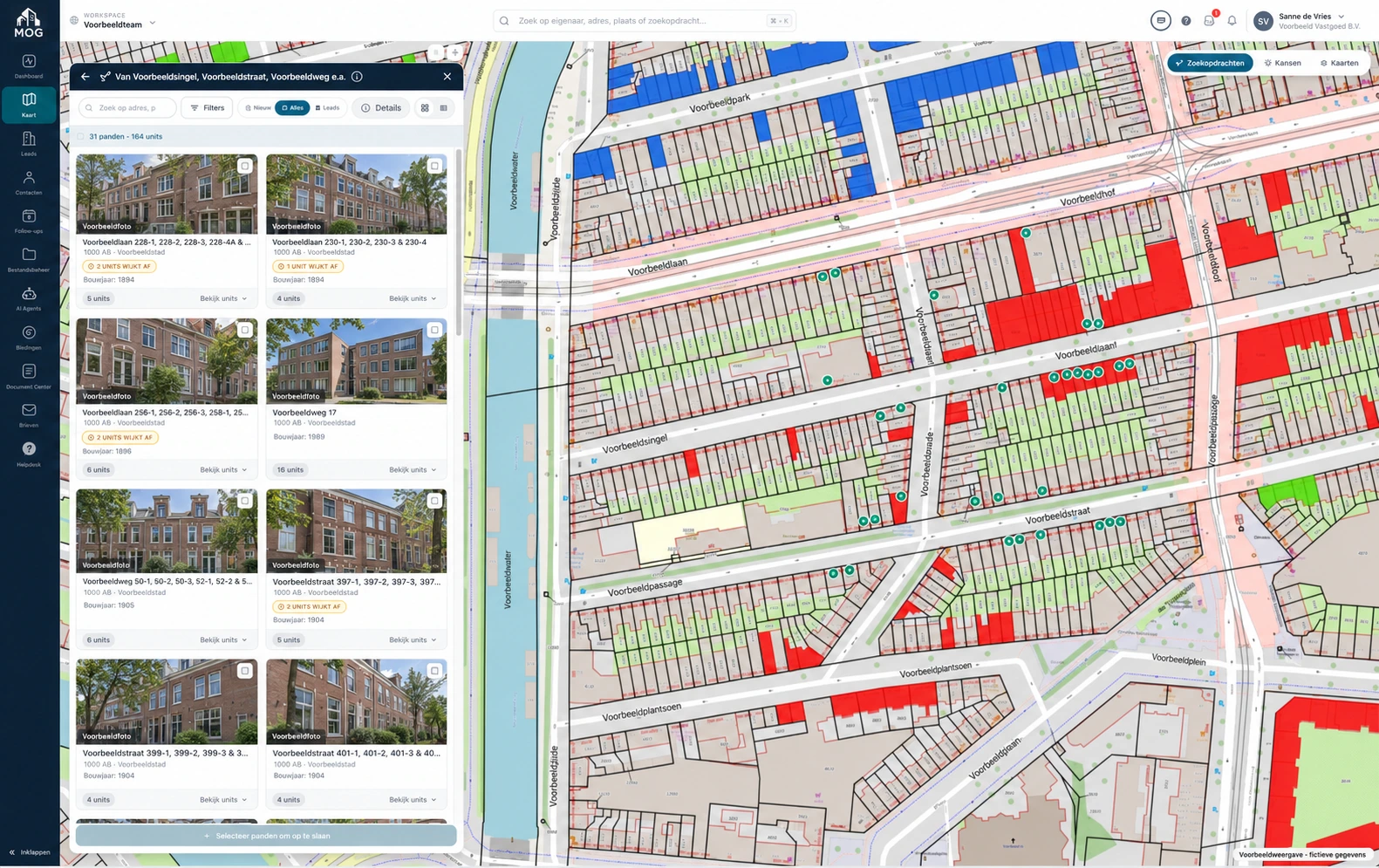Expand Bekijk units for Voorbeeldstraat 397-1
The width and height of the screenshot is (1379, 868).
413,639
